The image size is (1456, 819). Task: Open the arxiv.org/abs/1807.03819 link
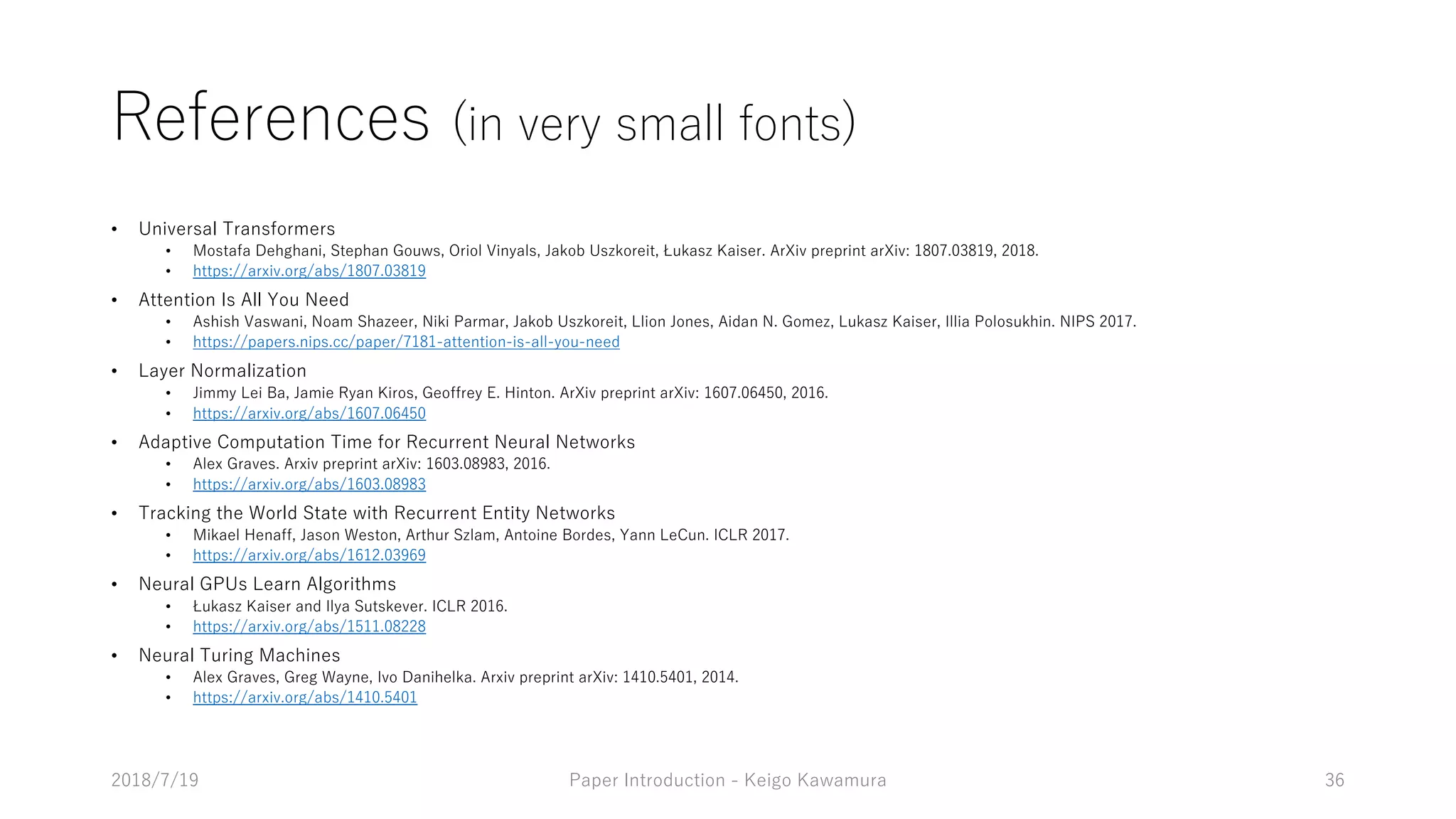309,271
